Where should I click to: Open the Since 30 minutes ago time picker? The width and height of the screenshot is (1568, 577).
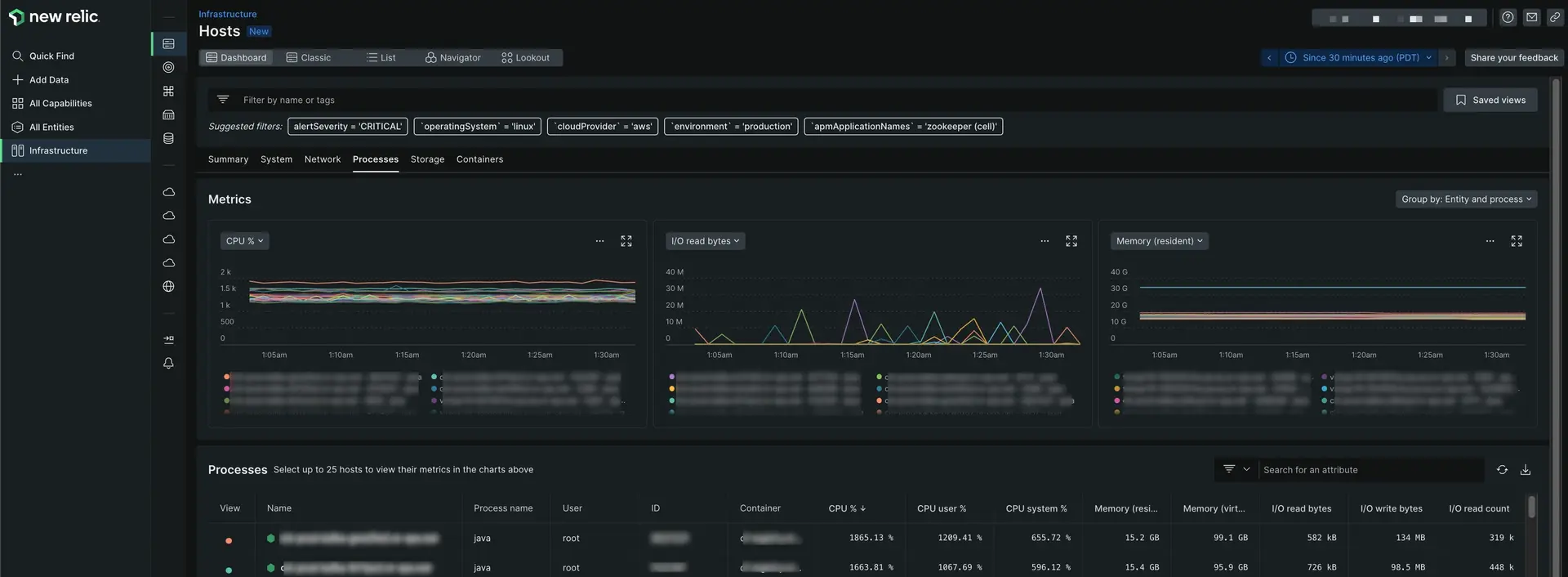coord(1359,58)
